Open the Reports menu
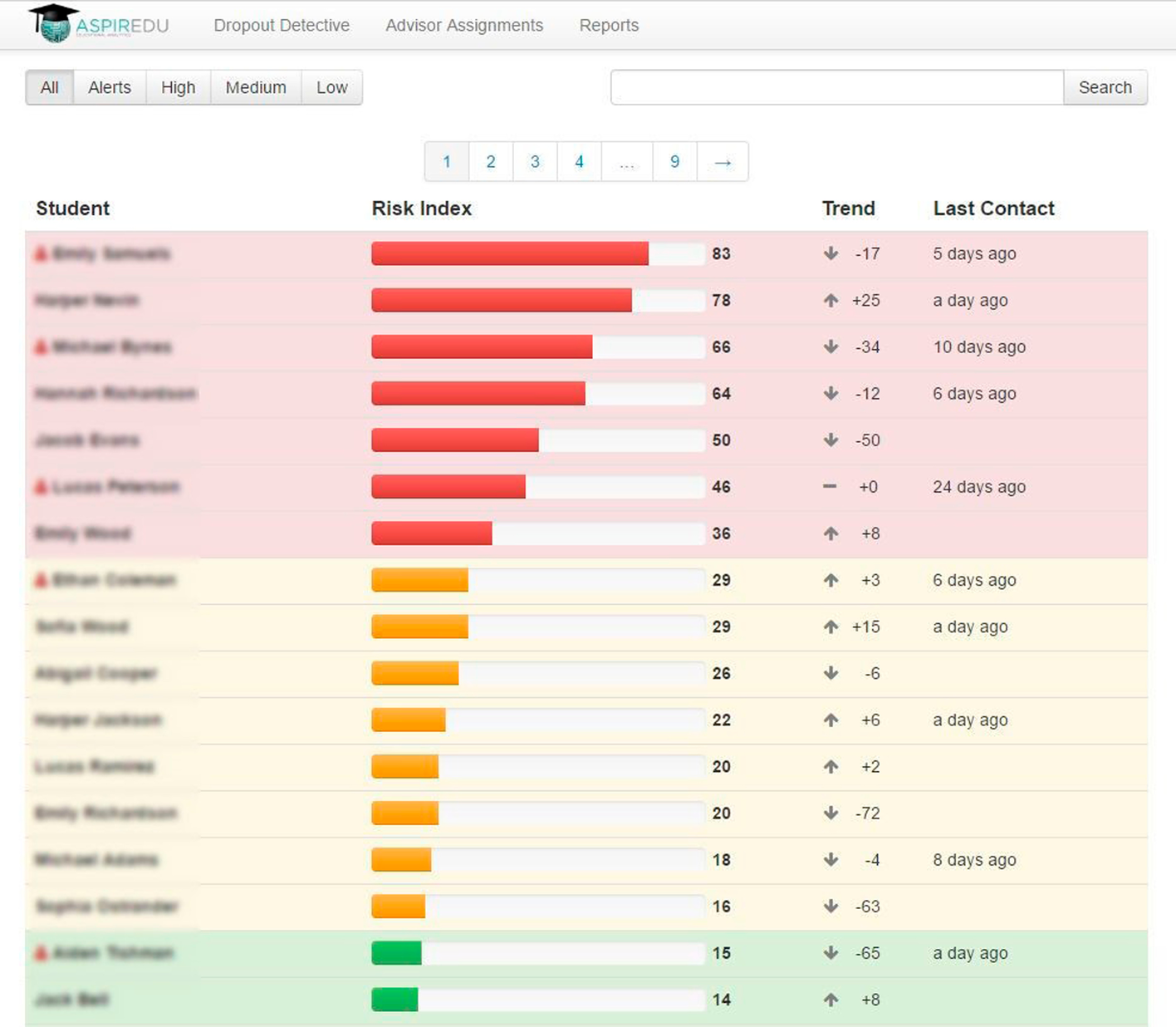Screen dimensions: 1176x1027 (x=609, y=25)
